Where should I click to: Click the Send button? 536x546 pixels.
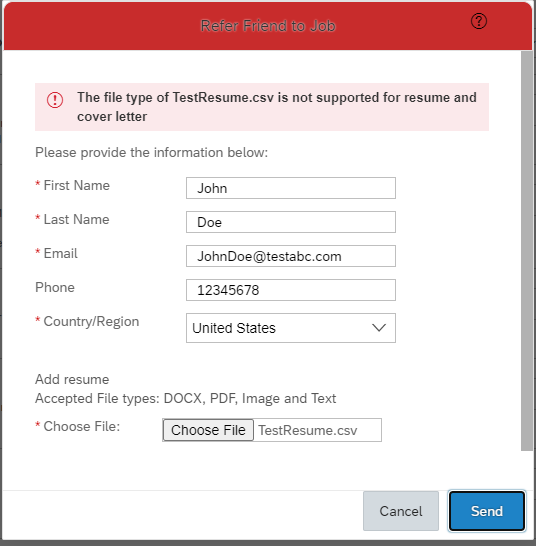(x=487, y=511)
